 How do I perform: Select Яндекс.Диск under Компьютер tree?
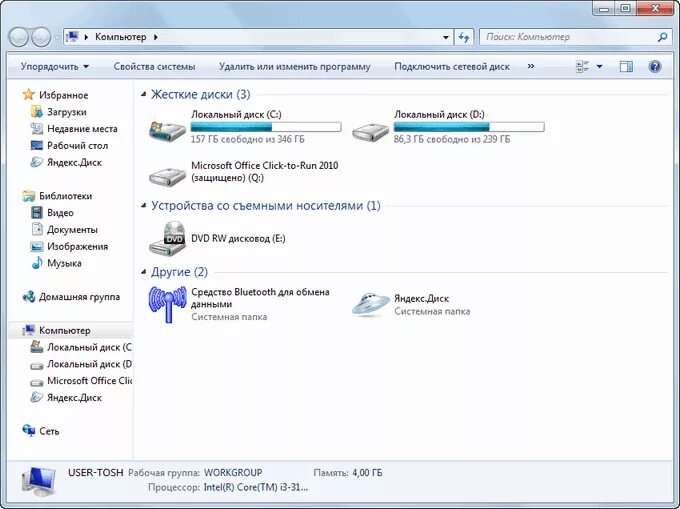coord(75,398)
